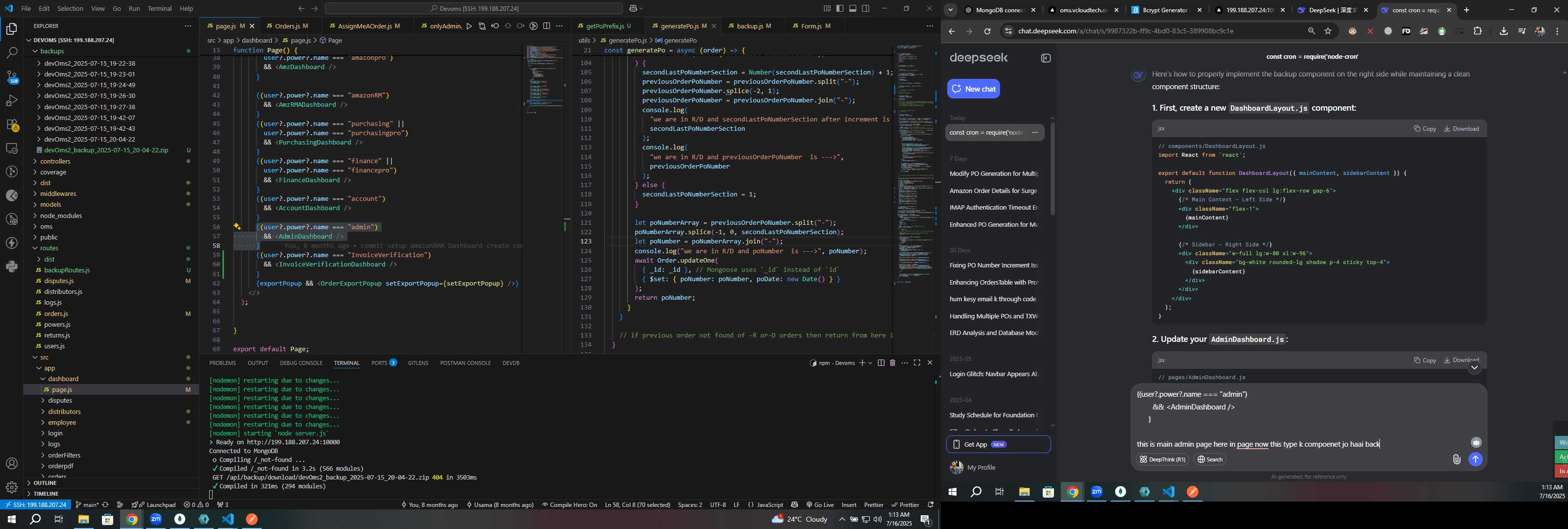Image resolution: width=1568 pixels, height=529 pixels.
Task: Bookmark this page with the star icon
Action: click(1327, 31)
